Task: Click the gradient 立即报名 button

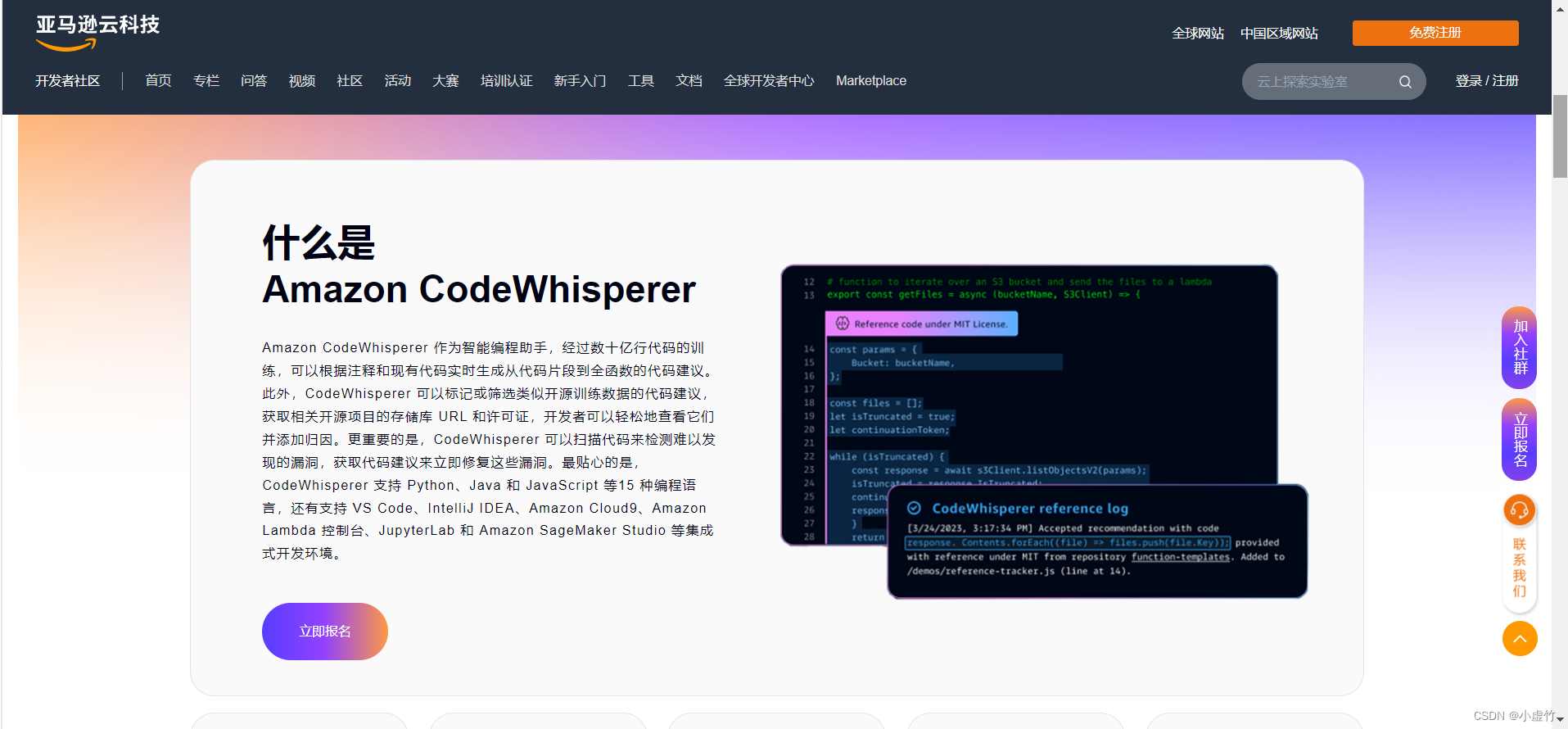Action: (x=325, y=632)
